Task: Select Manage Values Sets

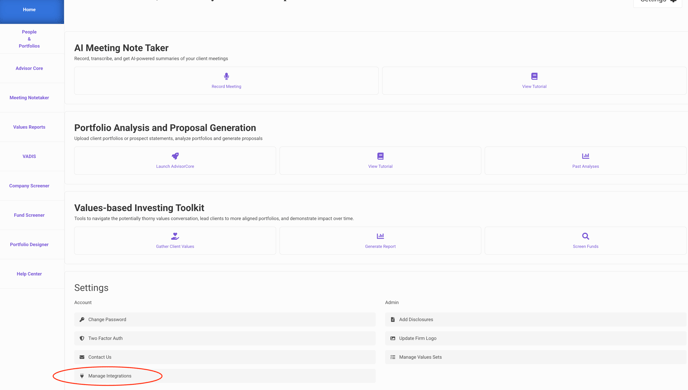Action: pyautogui.click(x=535, y=357)
